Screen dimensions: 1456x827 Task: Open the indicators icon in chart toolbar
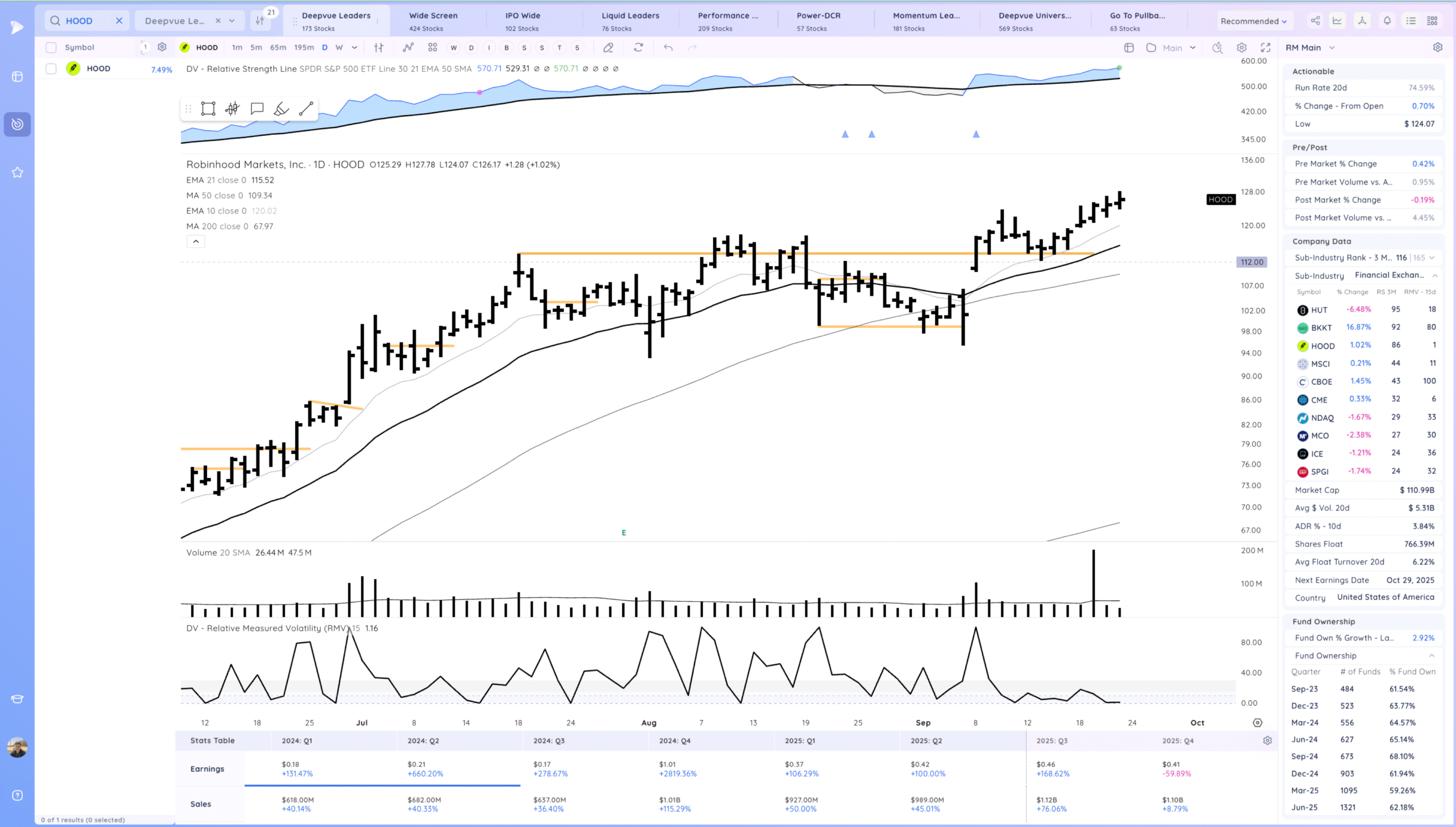coord(408,48)
